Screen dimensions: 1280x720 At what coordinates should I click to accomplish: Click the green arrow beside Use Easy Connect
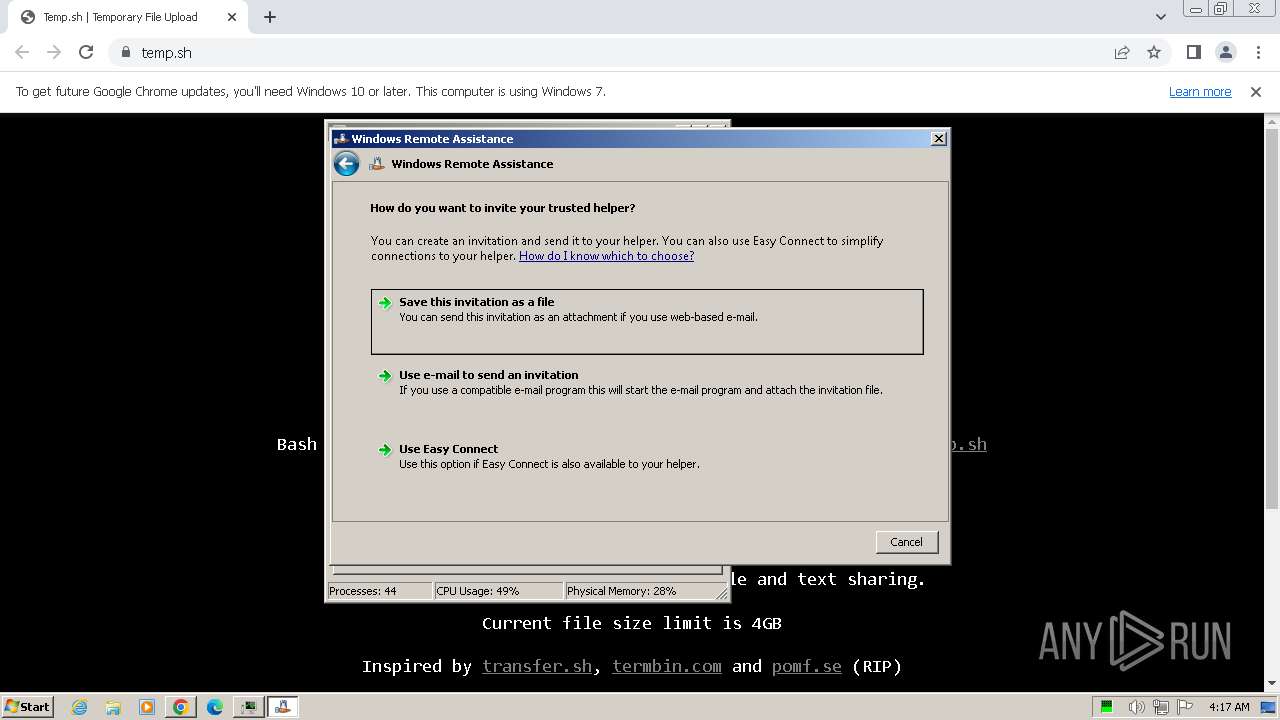click(385, 450)
